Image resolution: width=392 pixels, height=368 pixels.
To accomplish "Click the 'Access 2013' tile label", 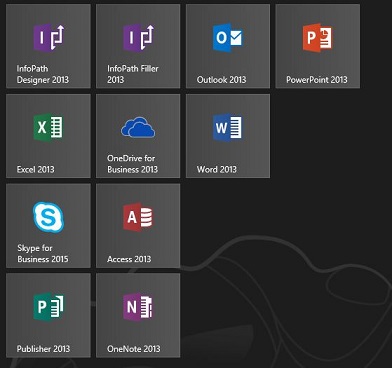I will click(x=129, y=259).
